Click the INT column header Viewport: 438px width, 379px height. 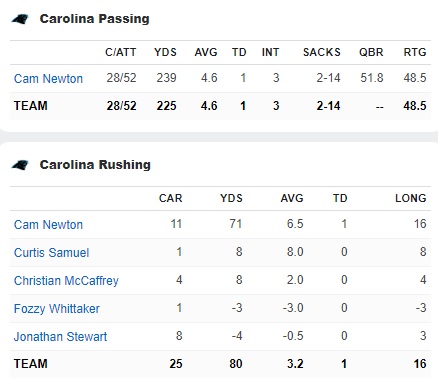click(x=270, y=52)
